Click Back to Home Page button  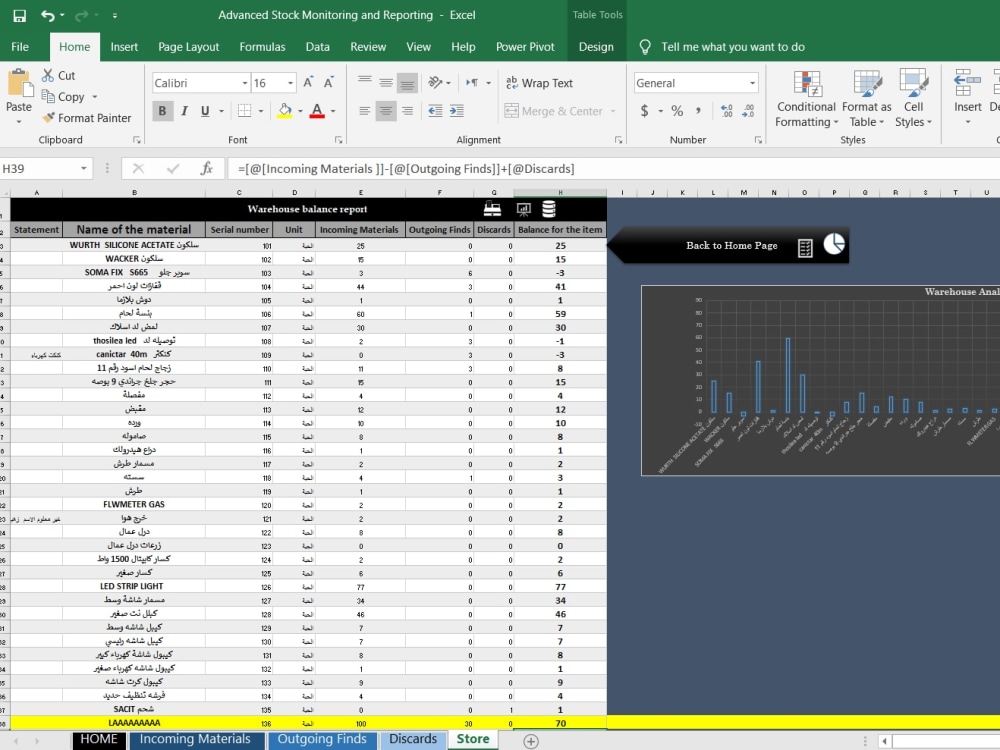pyautogui.click(x=732, y=245)
